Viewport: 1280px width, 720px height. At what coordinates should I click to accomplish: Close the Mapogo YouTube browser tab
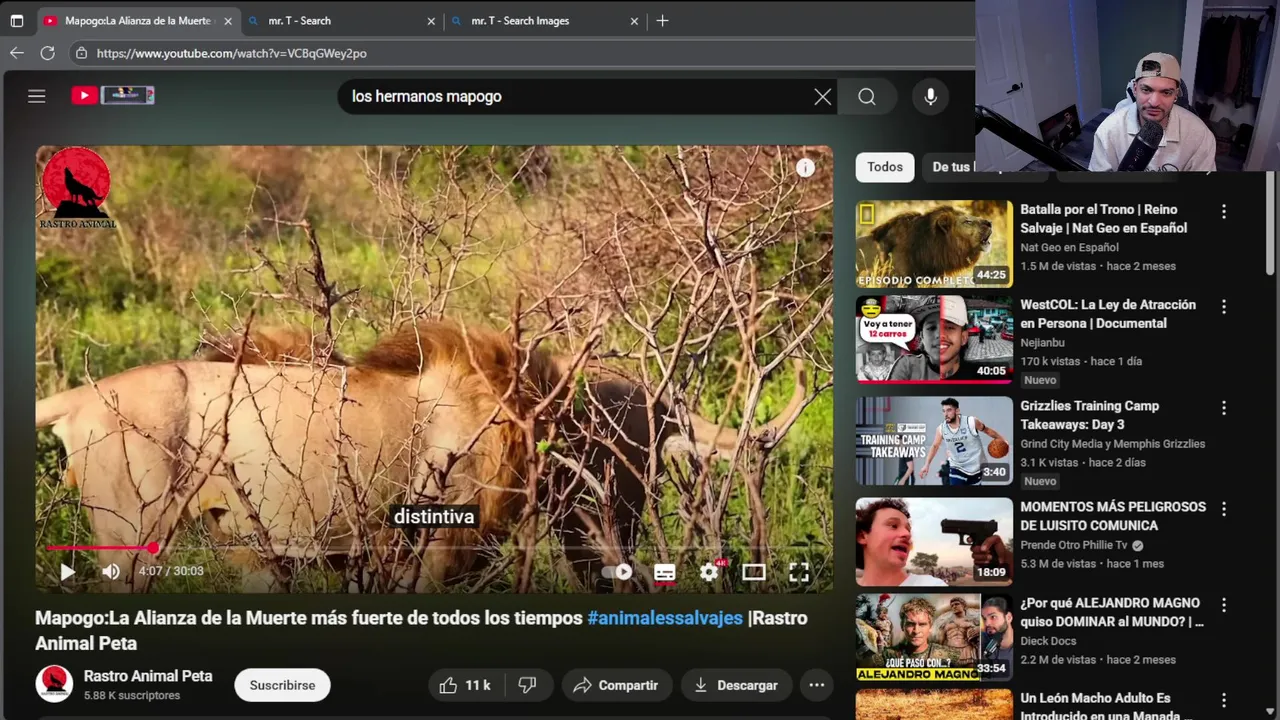[x=227, y=21]
